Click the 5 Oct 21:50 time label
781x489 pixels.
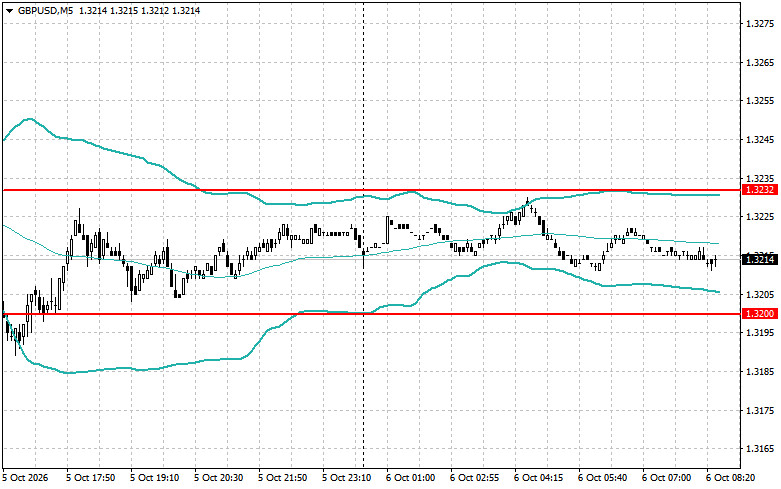(282, 478)
